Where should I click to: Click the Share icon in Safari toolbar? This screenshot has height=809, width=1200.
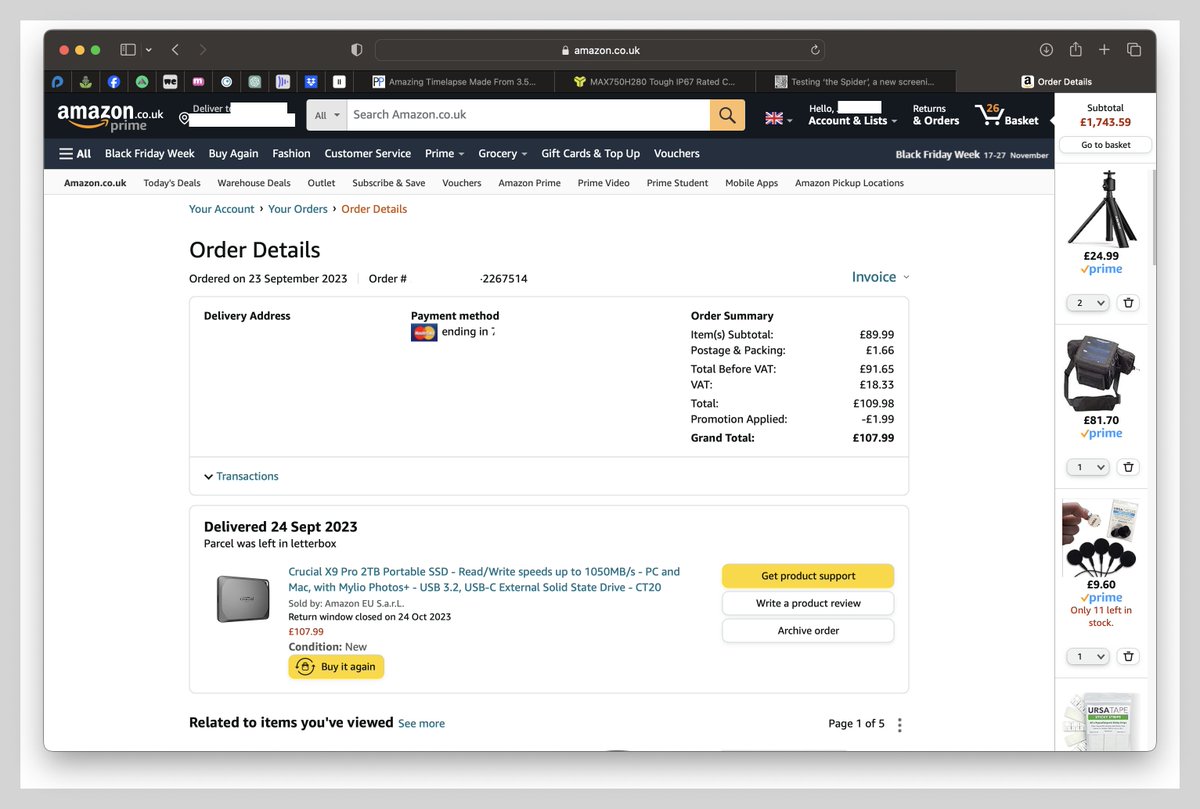pyautogui.click(x=1076, y=49)
